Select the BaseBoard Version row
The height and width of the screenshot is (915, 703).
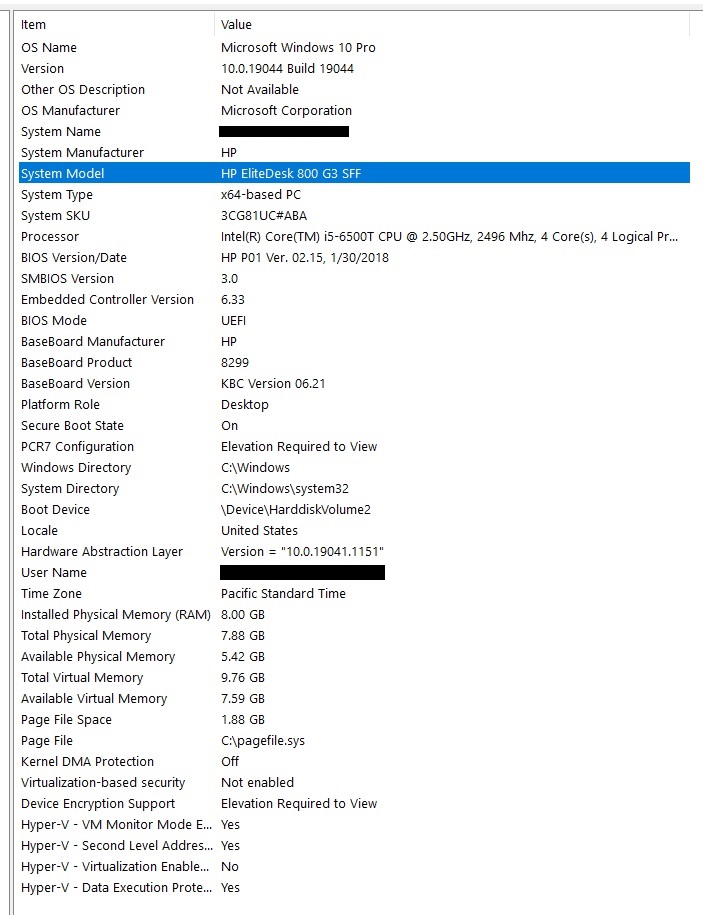coord(354,383)
